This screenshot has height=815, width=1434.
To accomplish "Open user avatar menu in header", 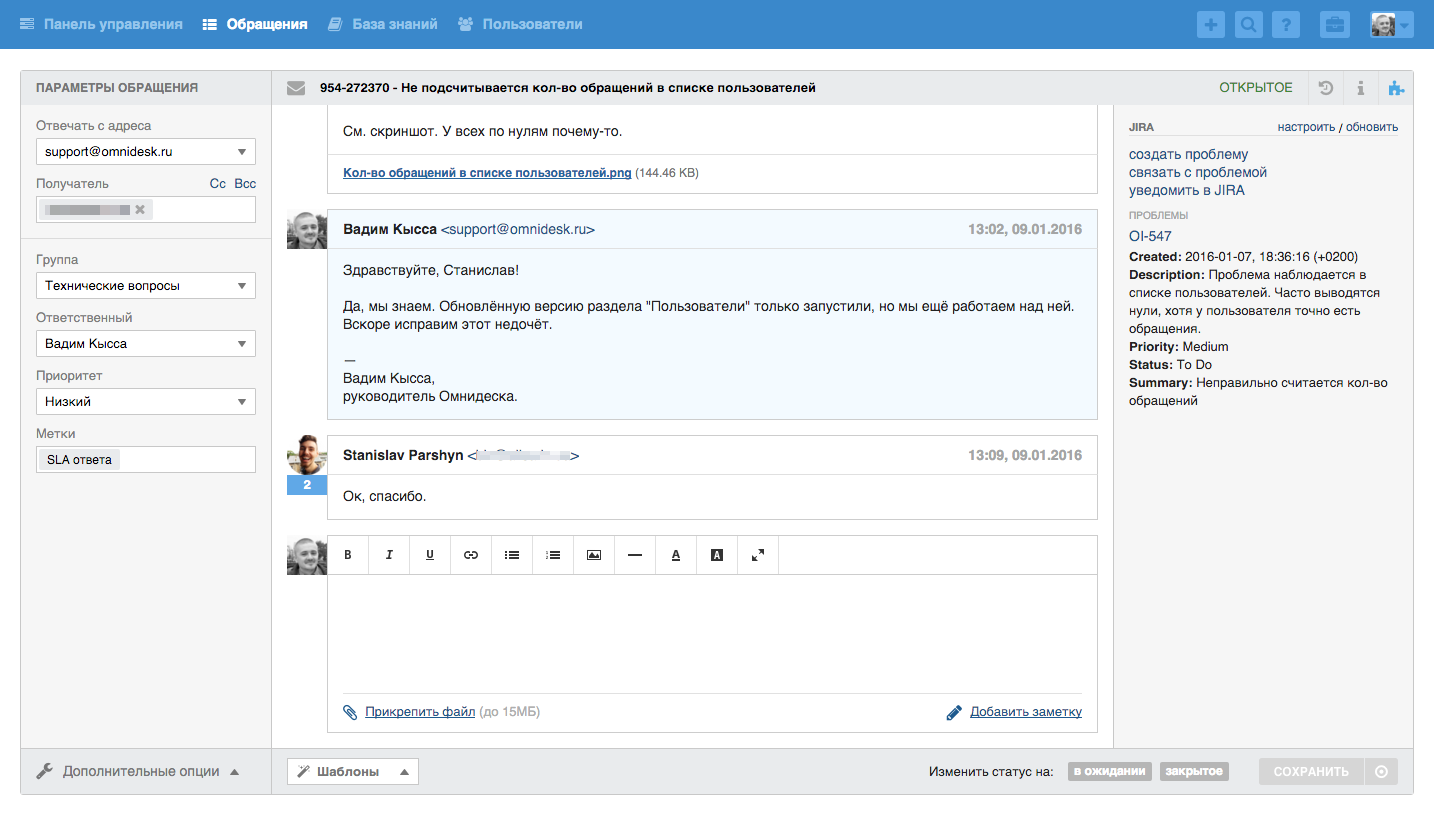I will pyautogui.click(x=1392, y=25).
